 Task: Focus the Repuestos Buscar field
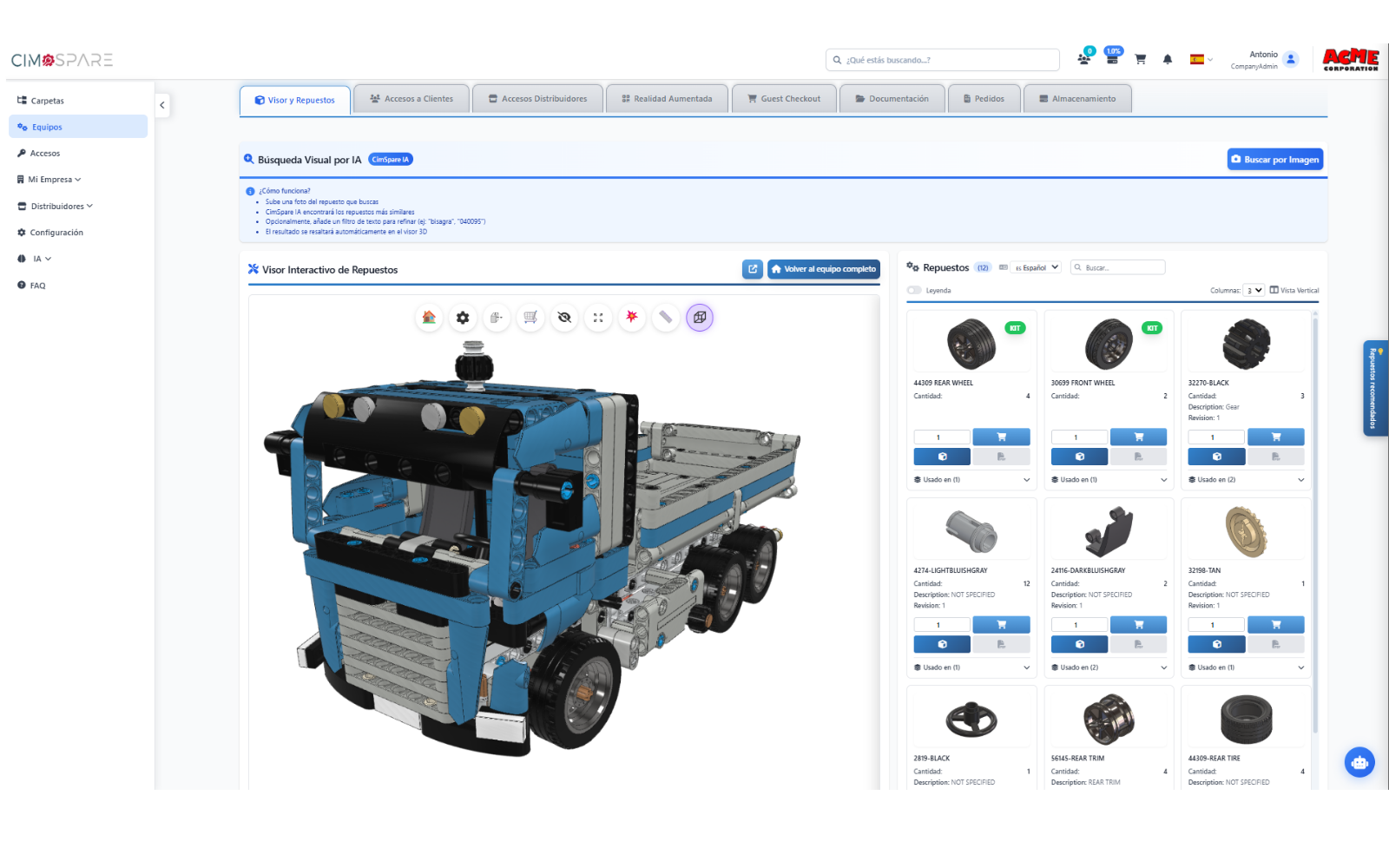(x=1117, y=267)
